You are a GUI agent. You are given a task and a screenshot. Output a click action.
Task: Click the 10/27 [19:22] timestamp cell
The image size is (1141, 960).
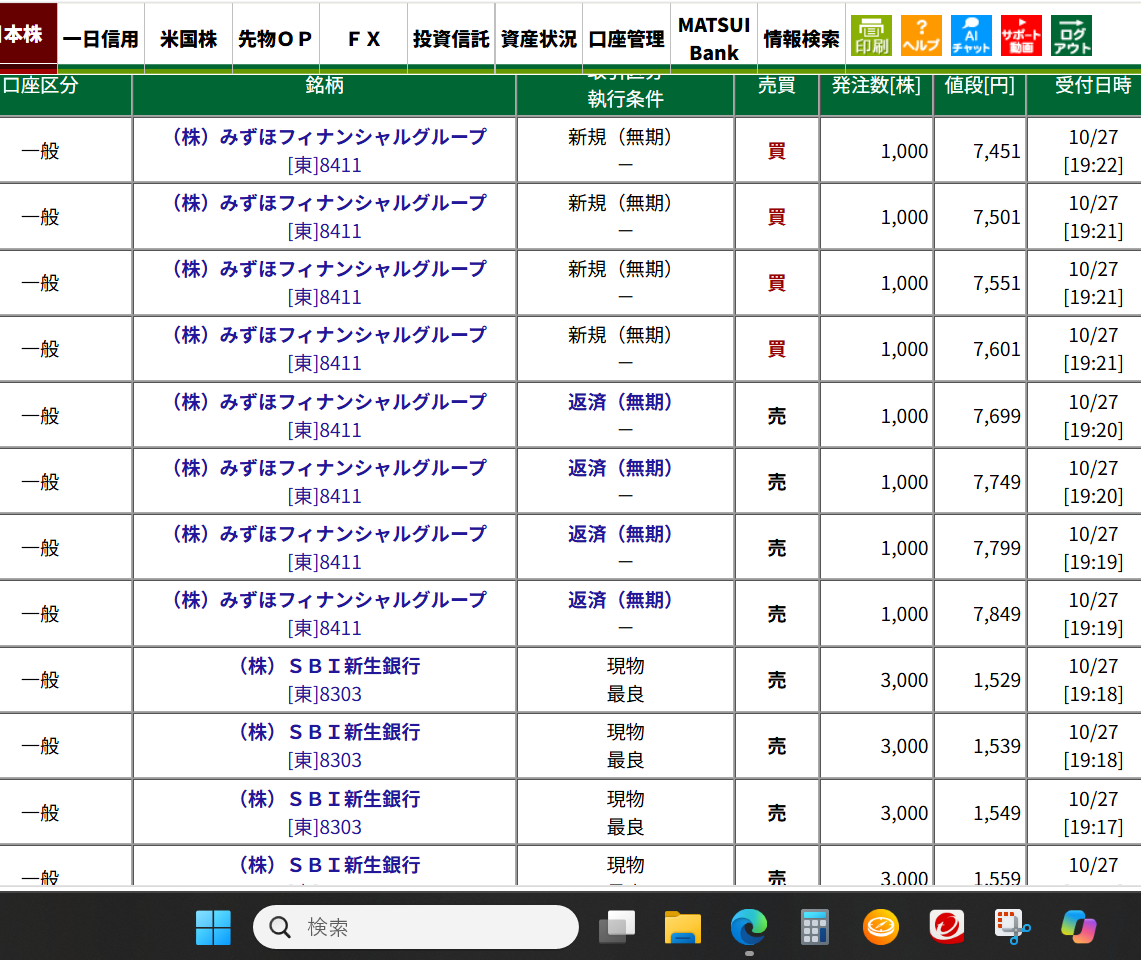1093,151
